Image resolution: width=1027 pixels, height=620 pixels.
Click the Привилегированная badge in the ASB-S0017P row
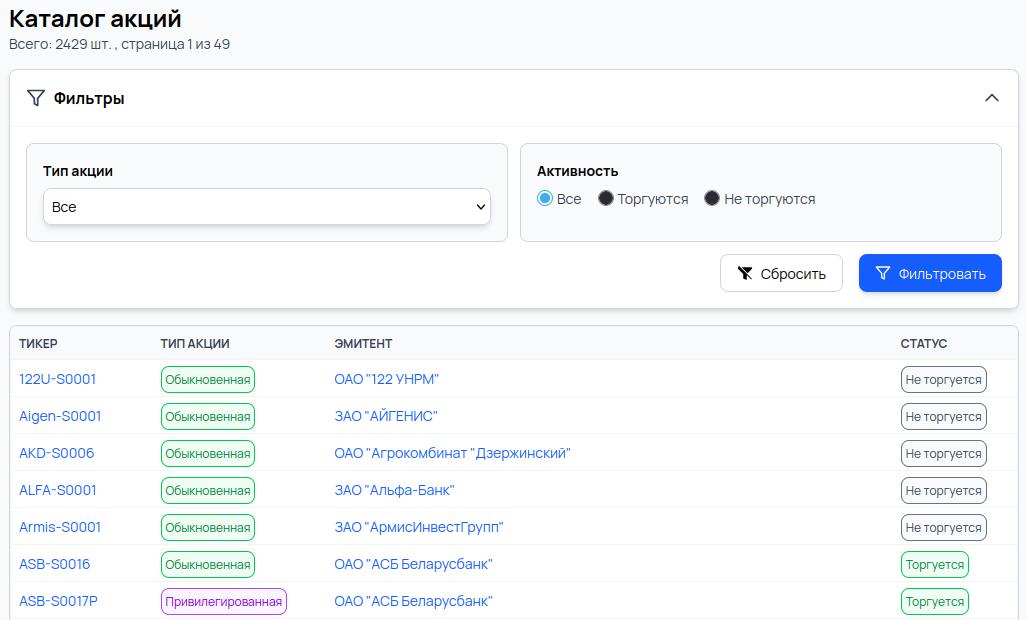(224, 601)
